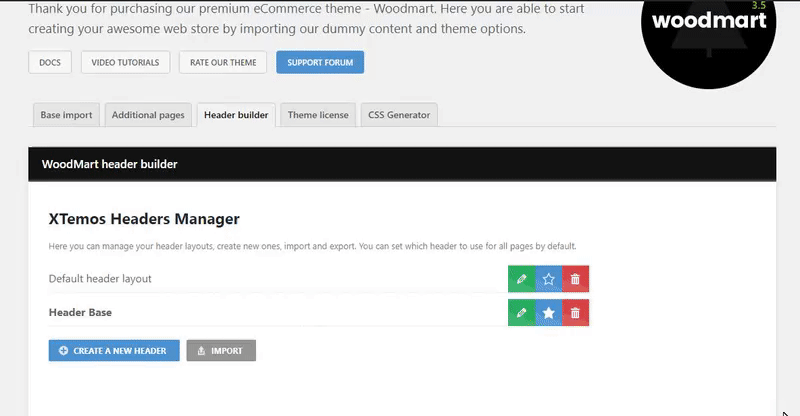Click the WoodMart header builder title bar
The image size is (800, 416).
pos(402,164)
